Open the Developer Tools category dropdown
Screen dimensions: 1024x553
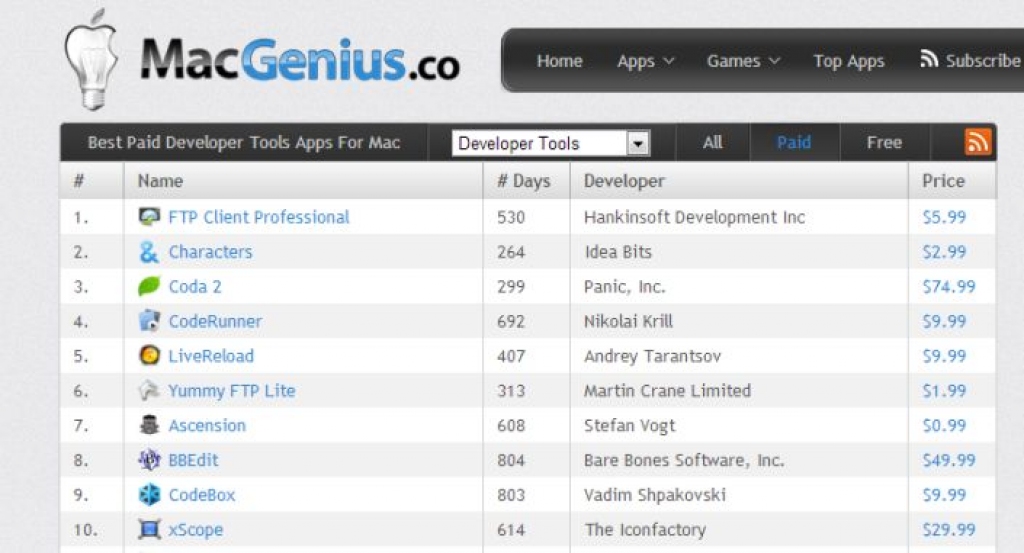pos(551,143)
